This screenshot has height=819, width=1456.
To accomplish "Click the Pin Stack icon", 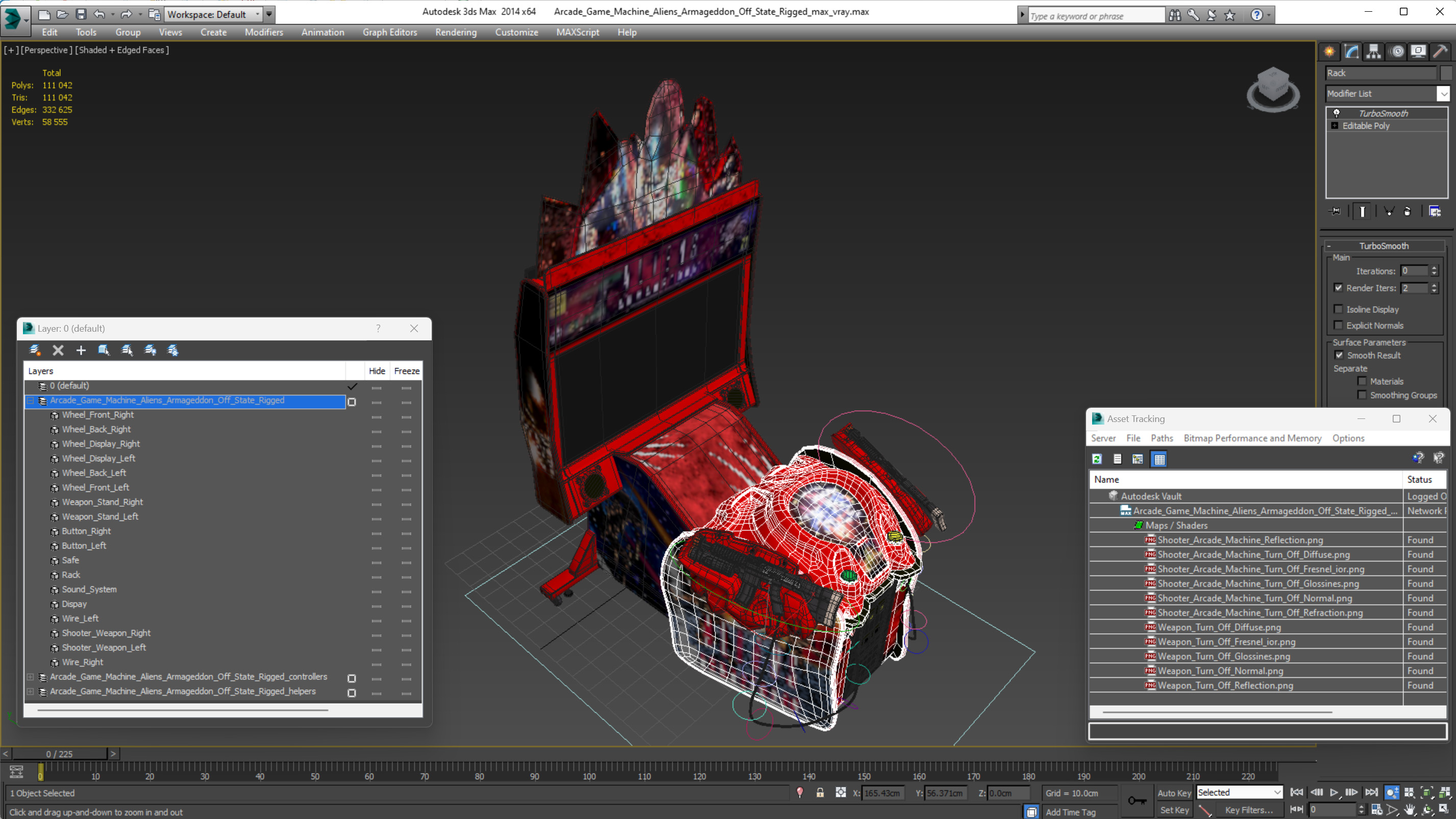I will [1335, 211].
